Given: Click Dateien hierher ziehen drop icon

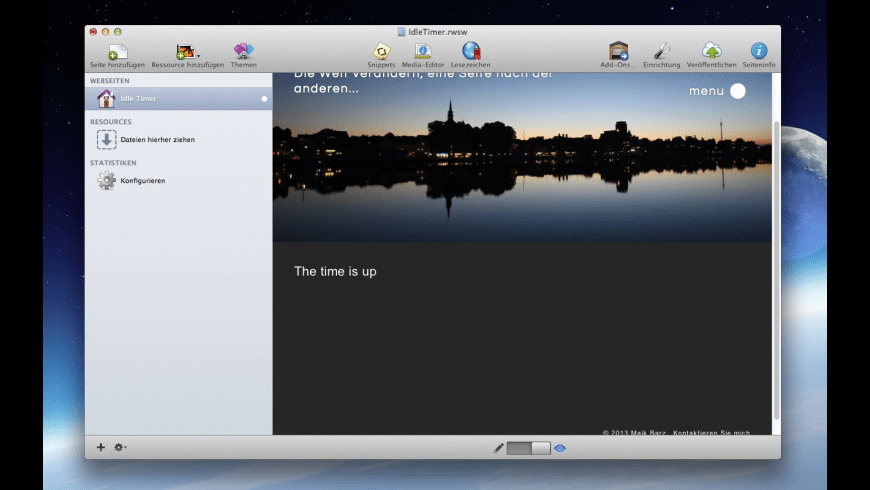Looking at the screenshot, I should click(x=107, y=139).
